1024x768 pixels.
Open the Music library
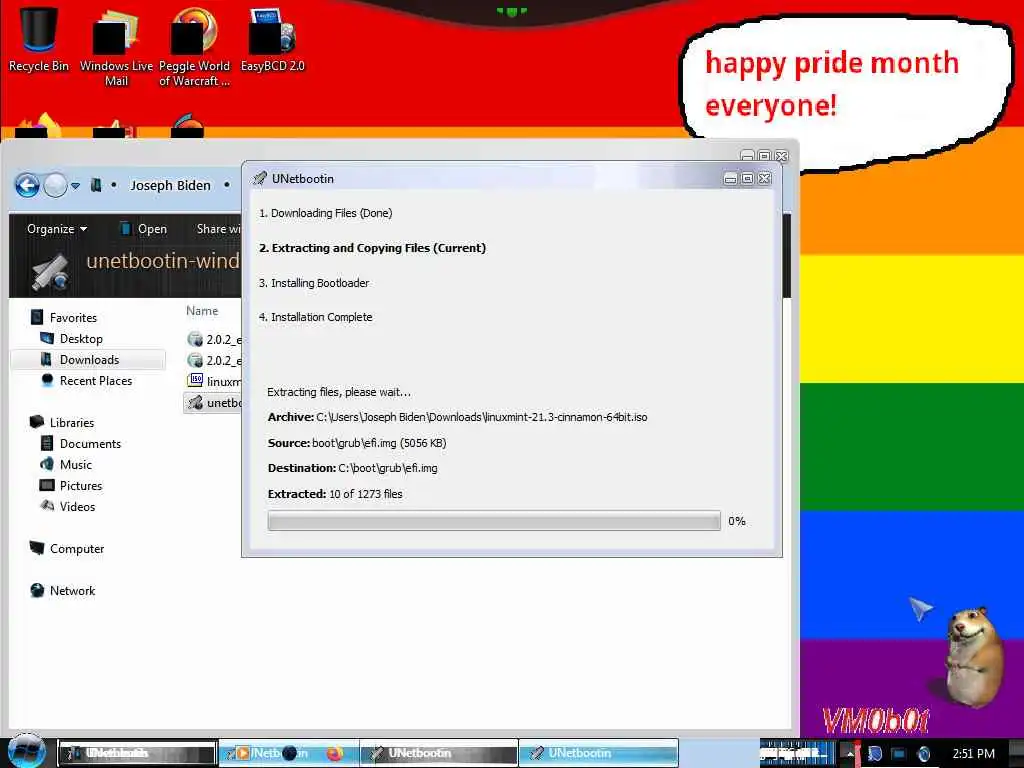(x=66, y=464)
